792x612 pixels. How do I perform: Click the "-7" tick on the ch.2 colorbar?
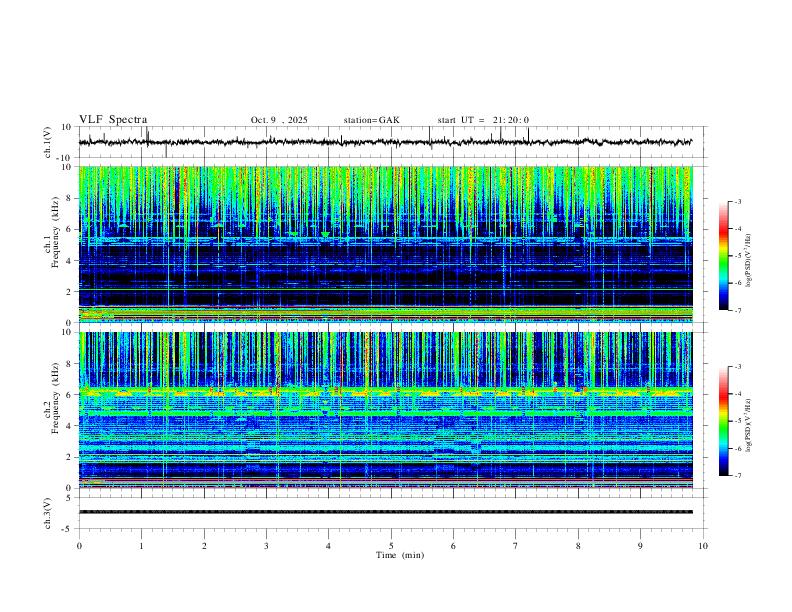click(x=738, y=475)
